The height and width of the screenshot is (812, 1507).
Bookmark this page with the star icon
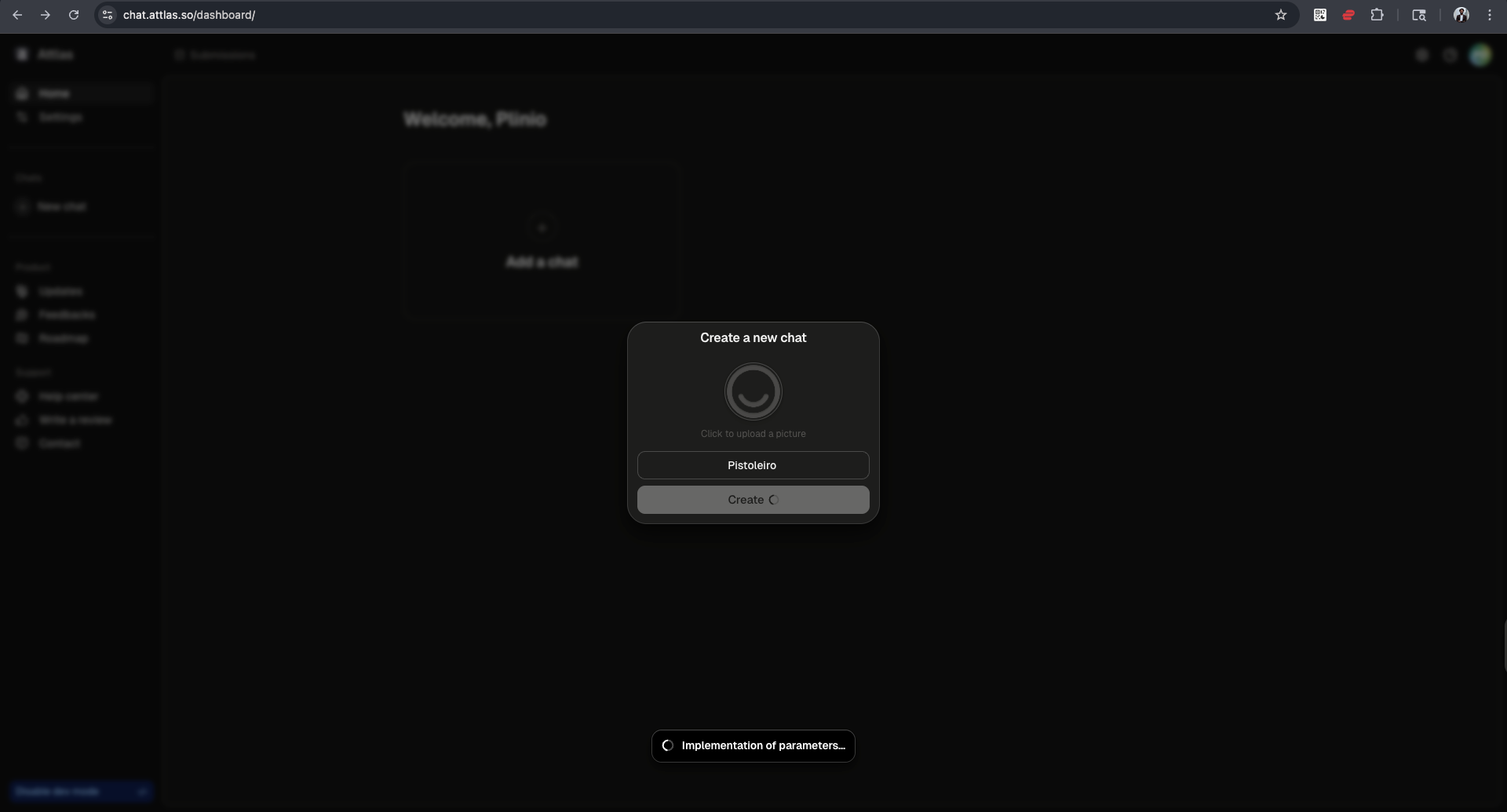point(1281,15)
